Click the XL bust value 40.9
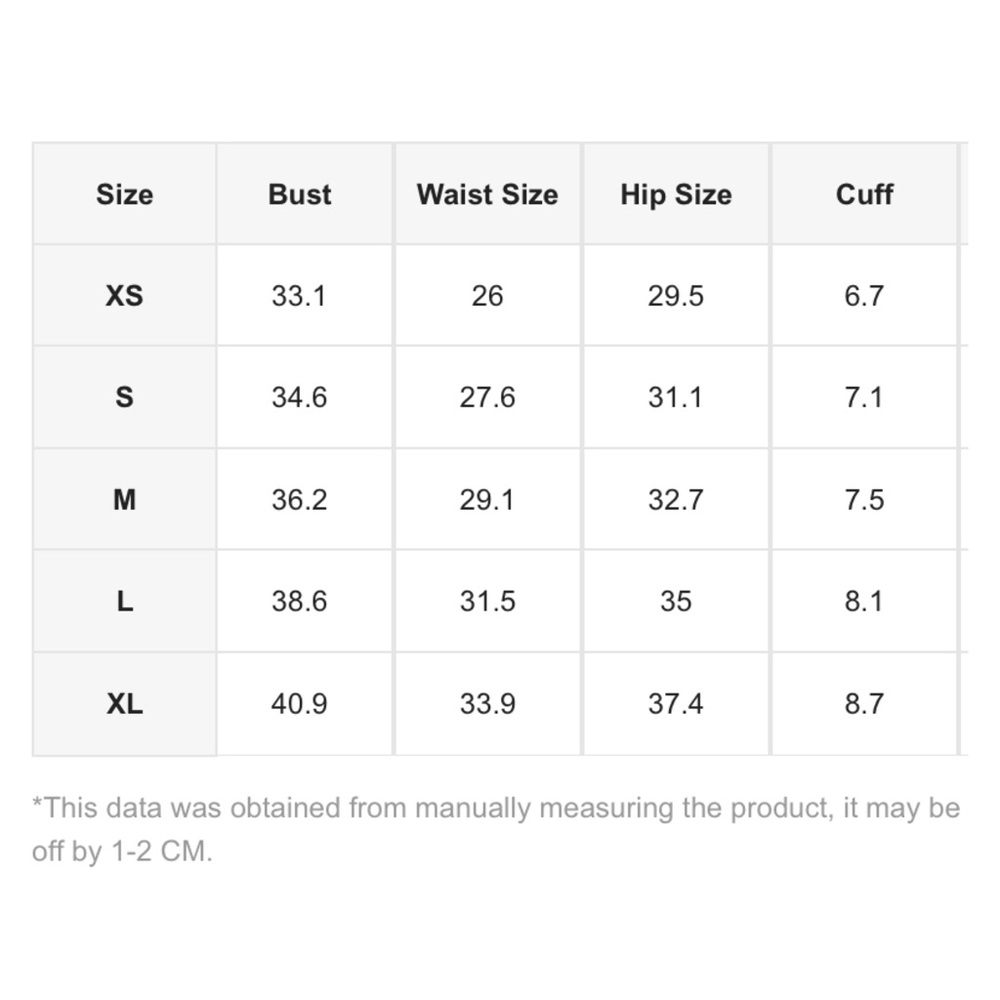 coord(299,704)
